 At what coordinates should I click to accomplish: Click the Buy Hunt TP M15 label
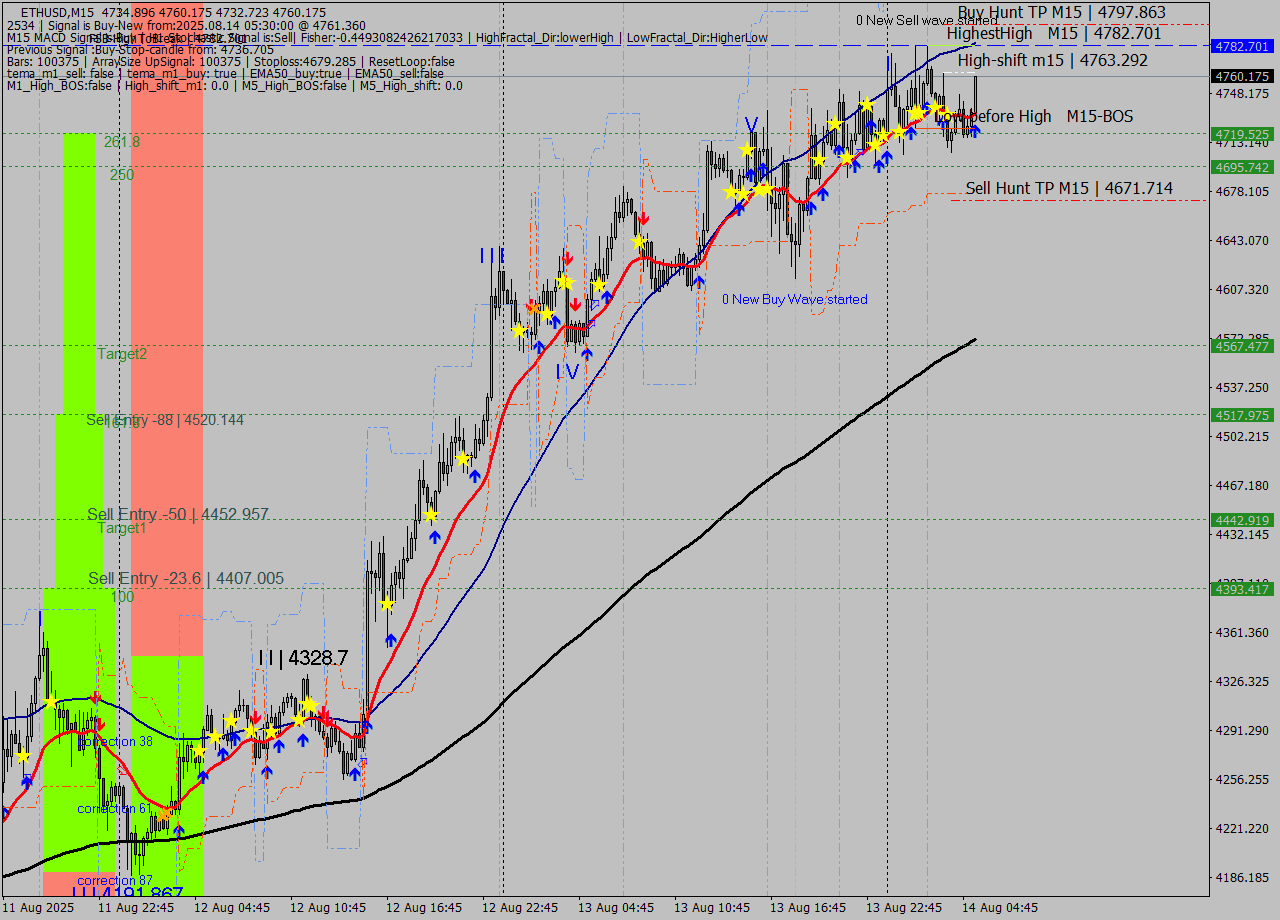(1061, 13)
